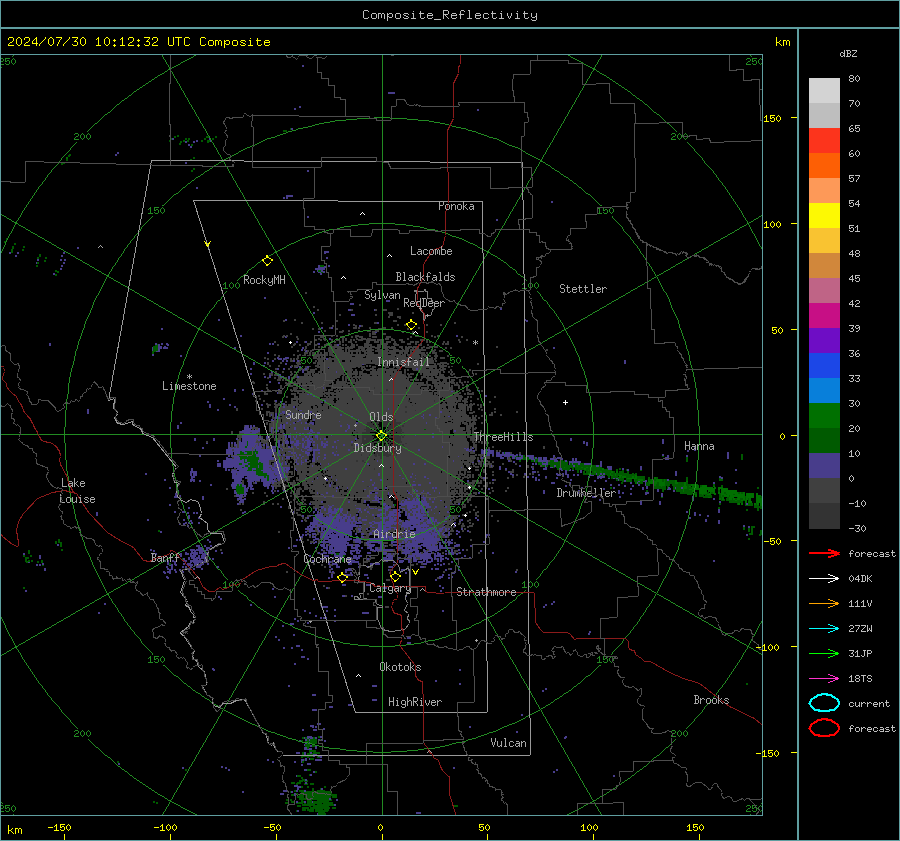900x841 pixels.
Task: Select the orange 60–57 dBZ swatch
Action: tap(824, 166)
